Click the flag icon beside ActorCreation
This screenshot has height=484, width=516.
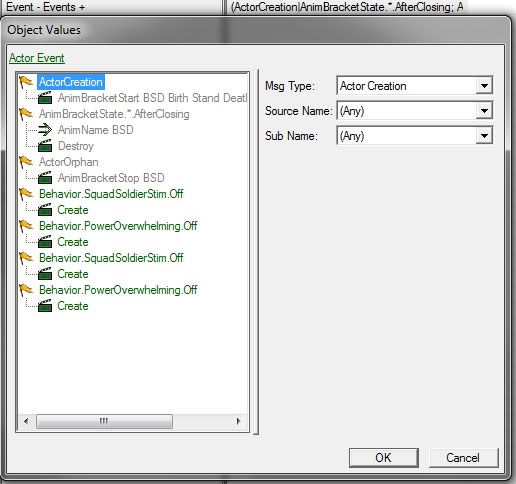point(26,82)
